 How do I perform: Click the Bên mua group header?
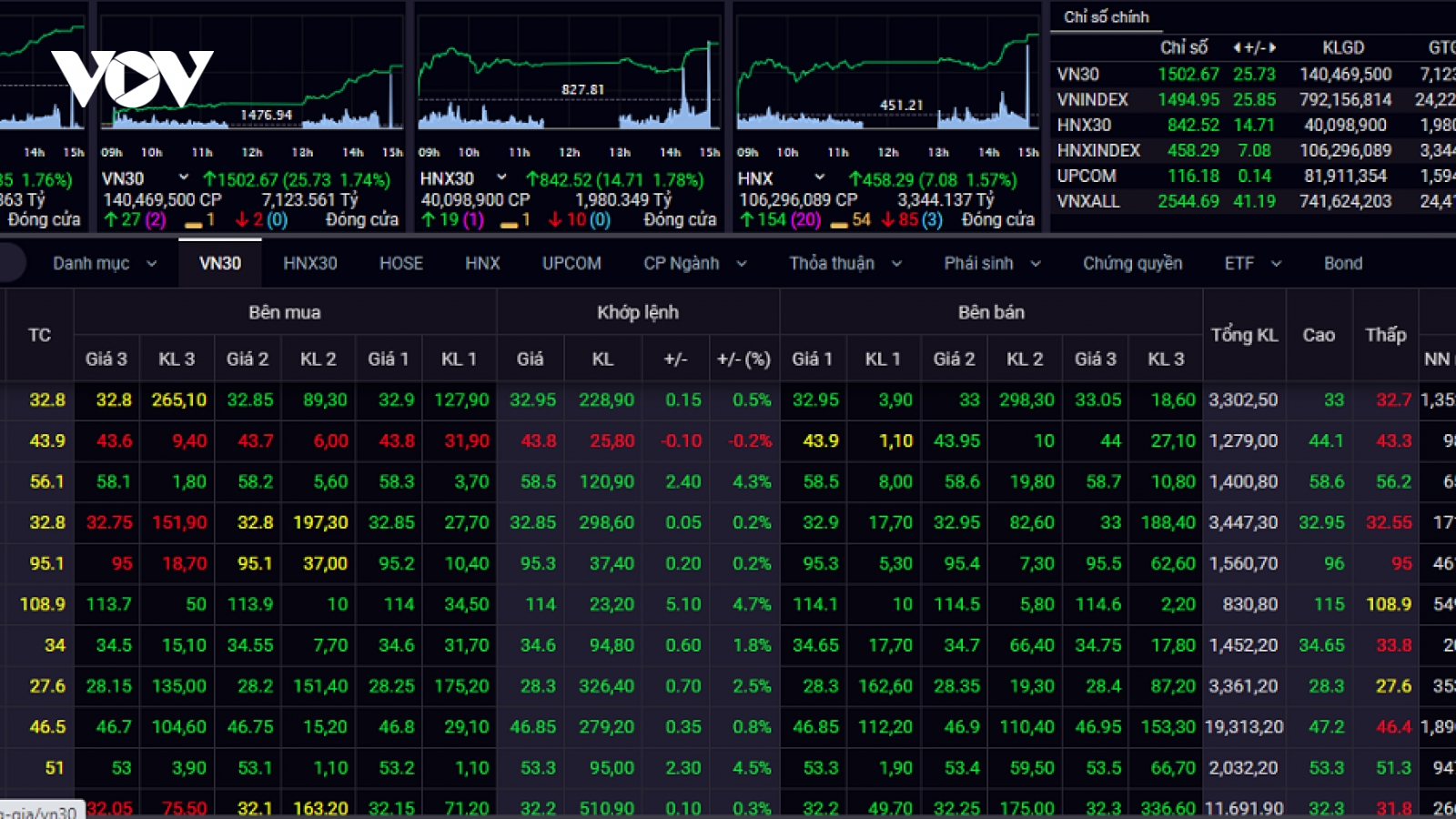pos(285,312)
